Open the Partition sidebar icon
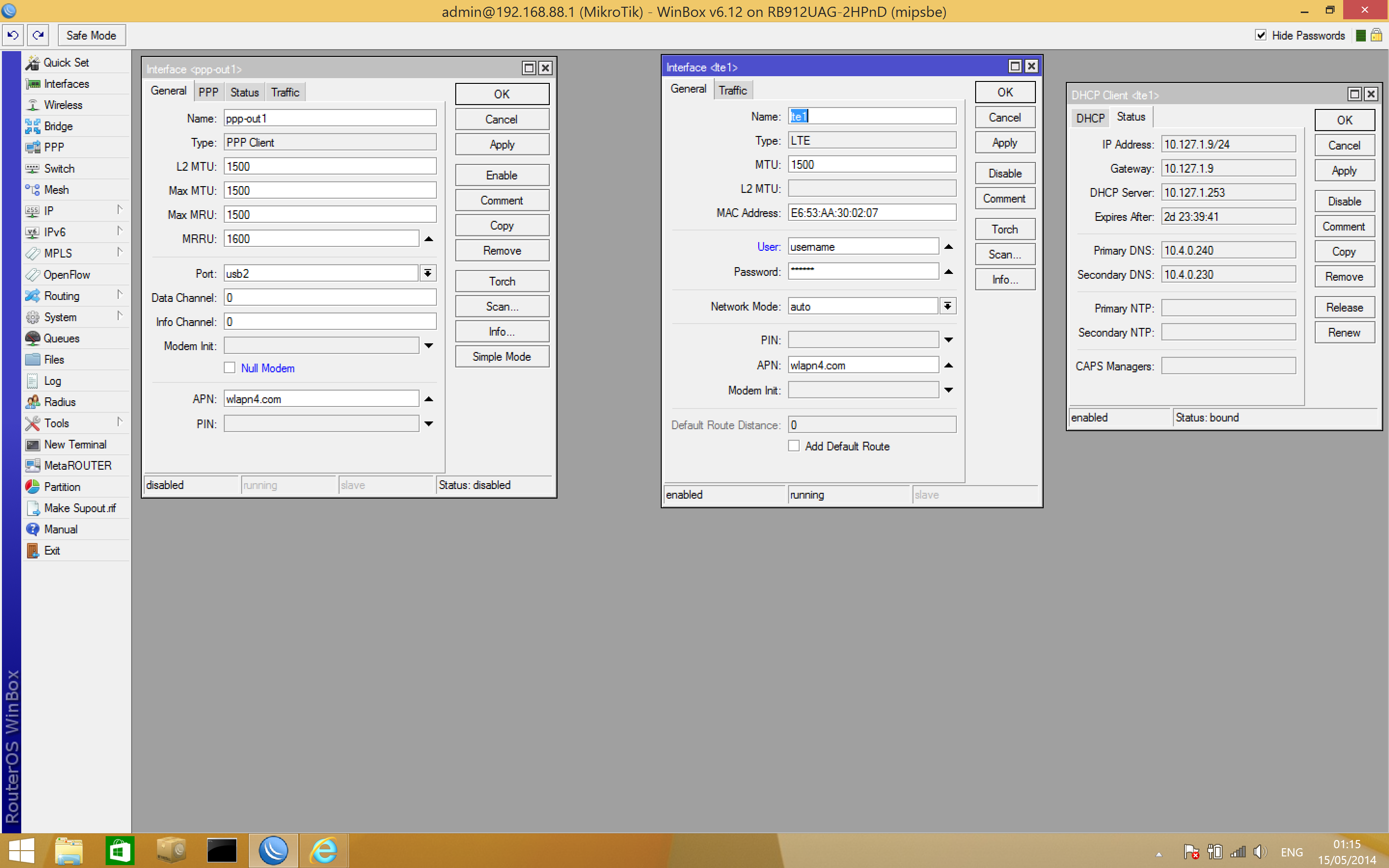This screenshot has height=868, width=1389. pos(33,488)
